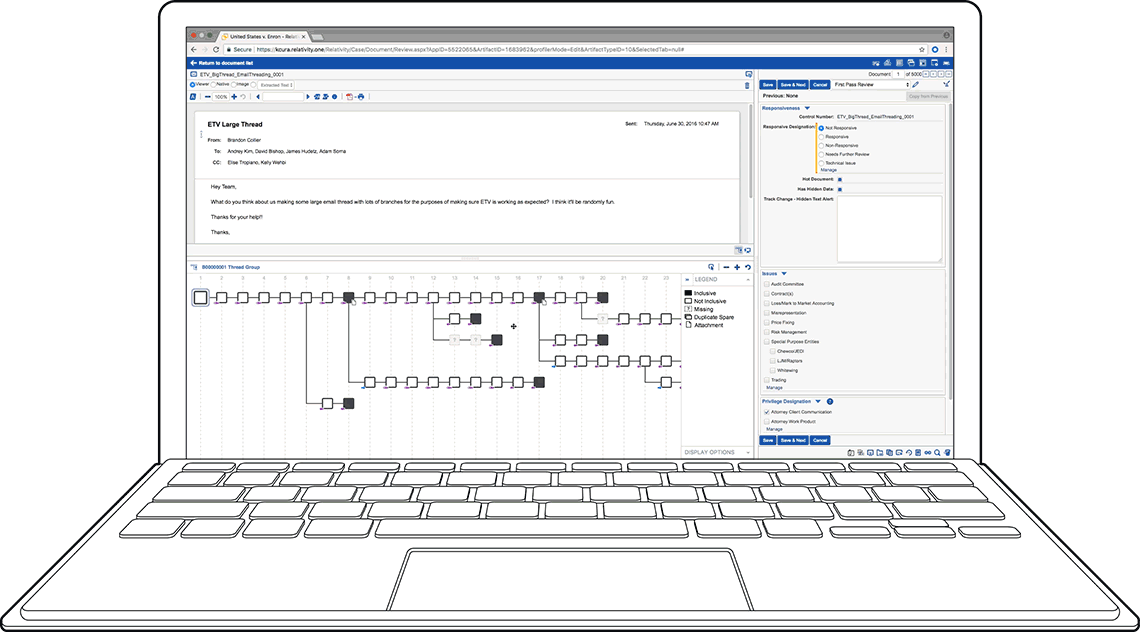The image size is (1140, 632).
Task: Zoom out of the thread visualization
Action: (726, 267)
